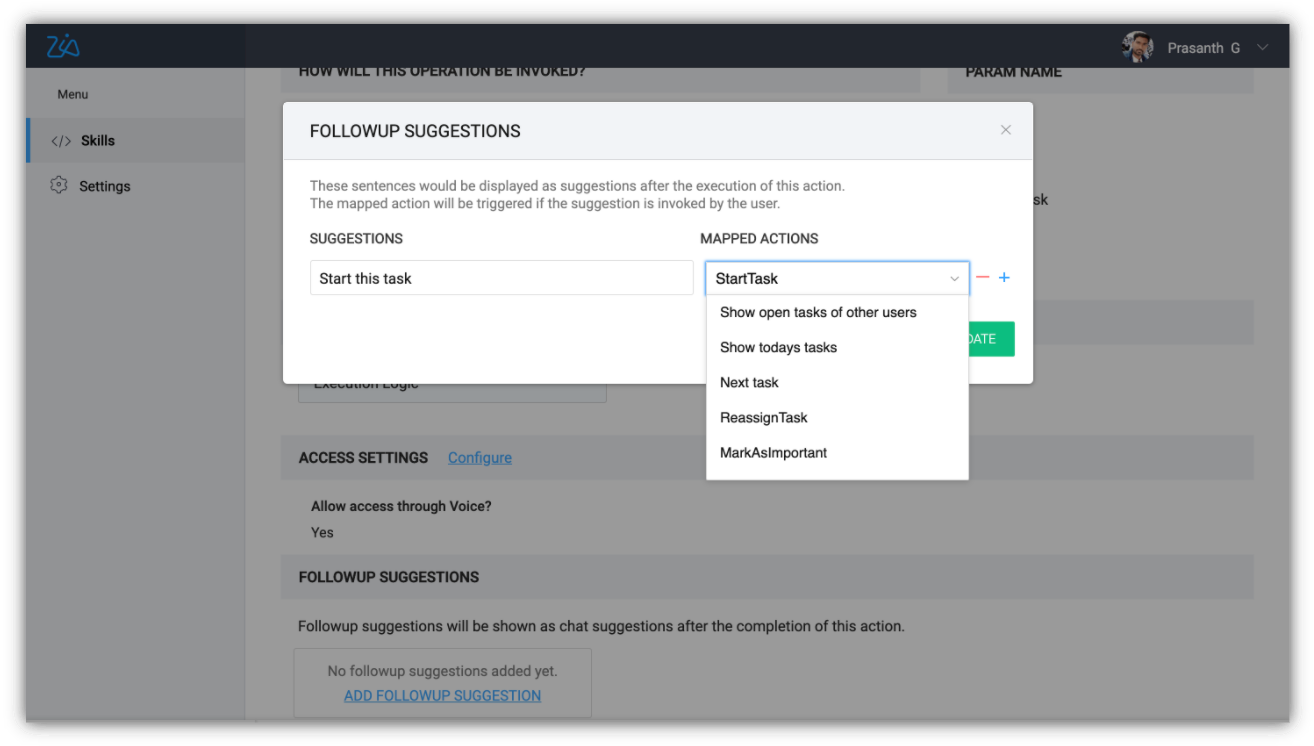Expand the user account chevron menu
The image size is (1314, 746).
point(1262,48)
